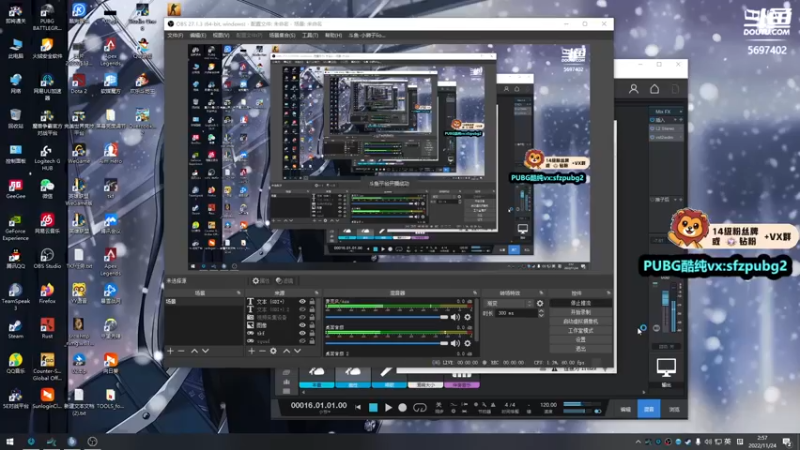Click 退出 button in OBS controls

(x=581, y=349)
